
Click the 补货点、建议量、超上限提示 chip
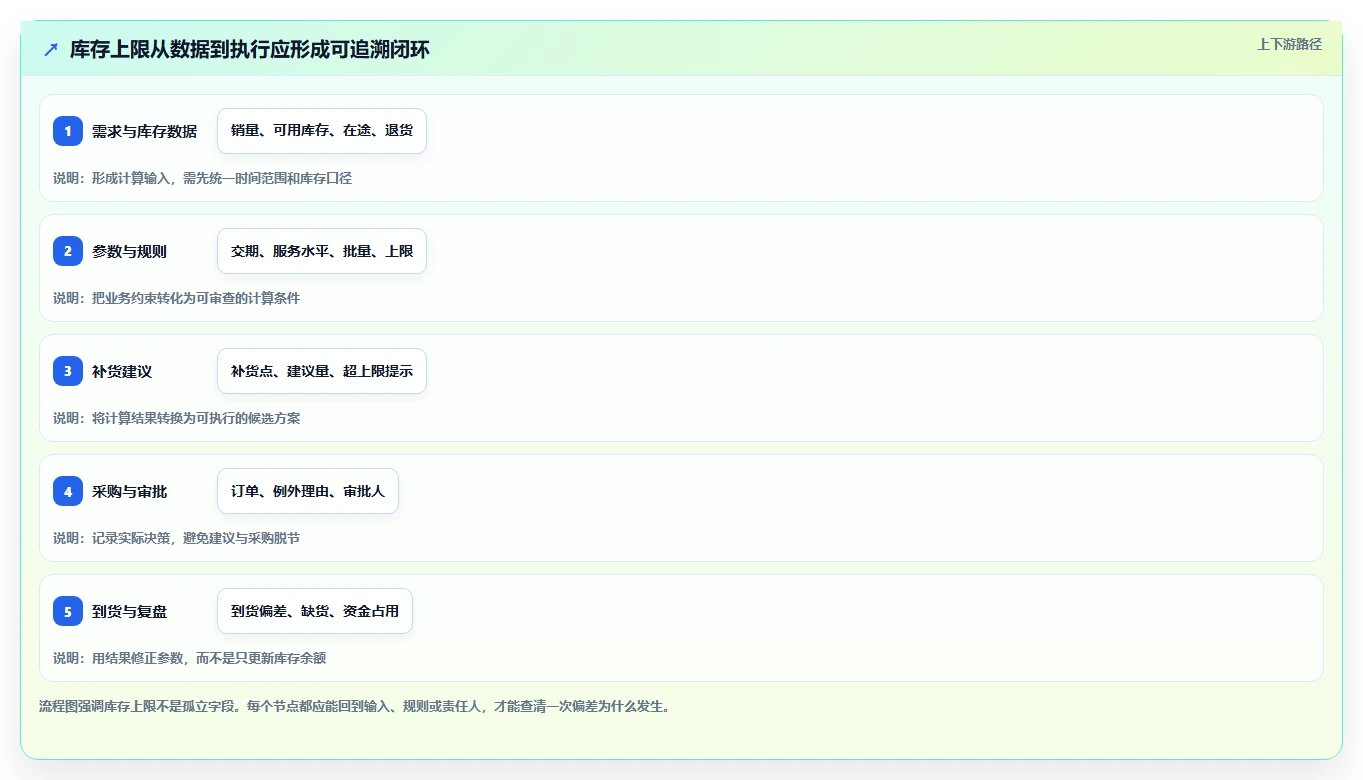(322, 371)
